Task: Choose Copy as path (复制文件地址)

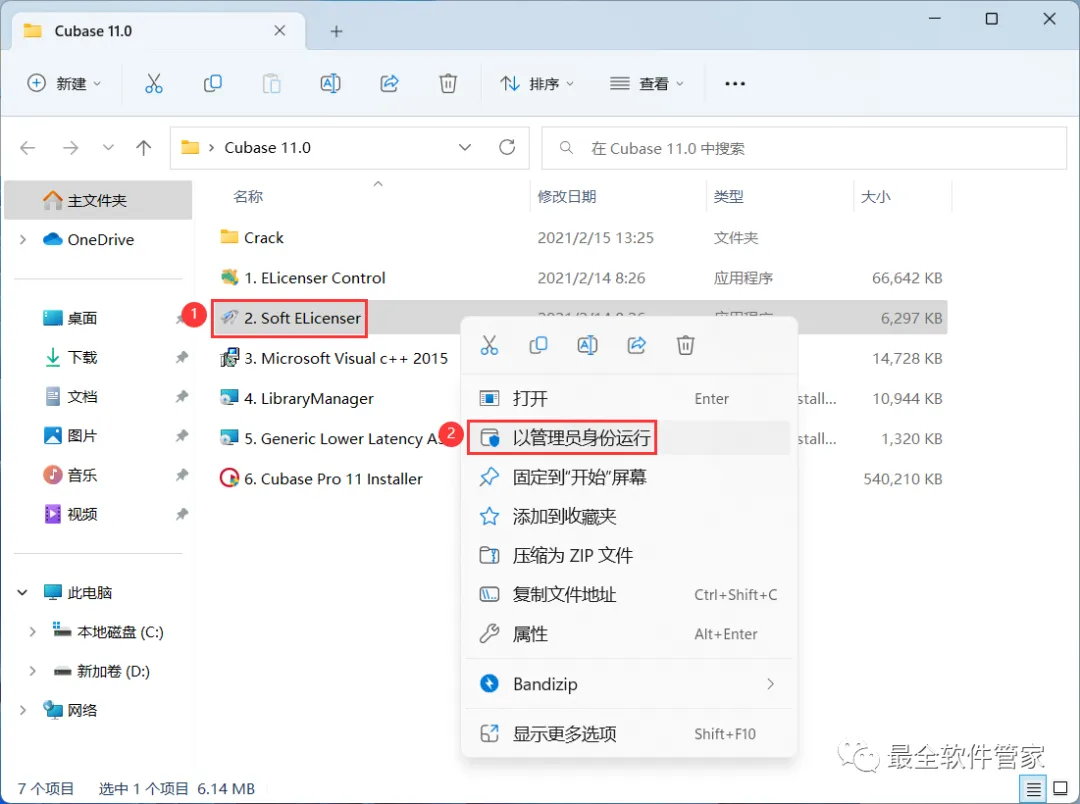Action: coord(628,595)
